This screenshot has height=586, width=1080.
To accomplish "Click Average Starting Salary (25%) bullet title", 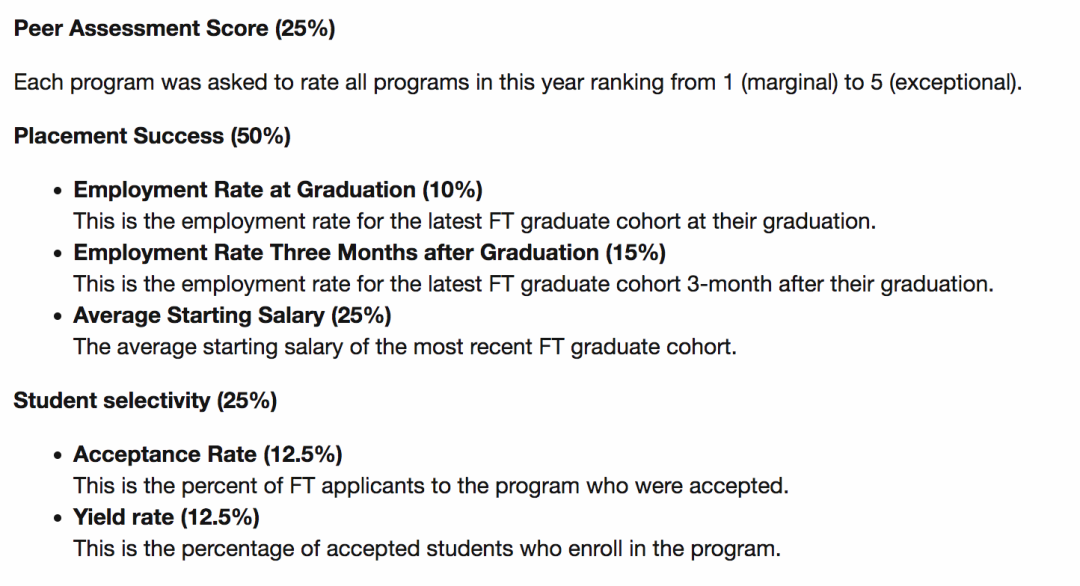I will 232,315.
